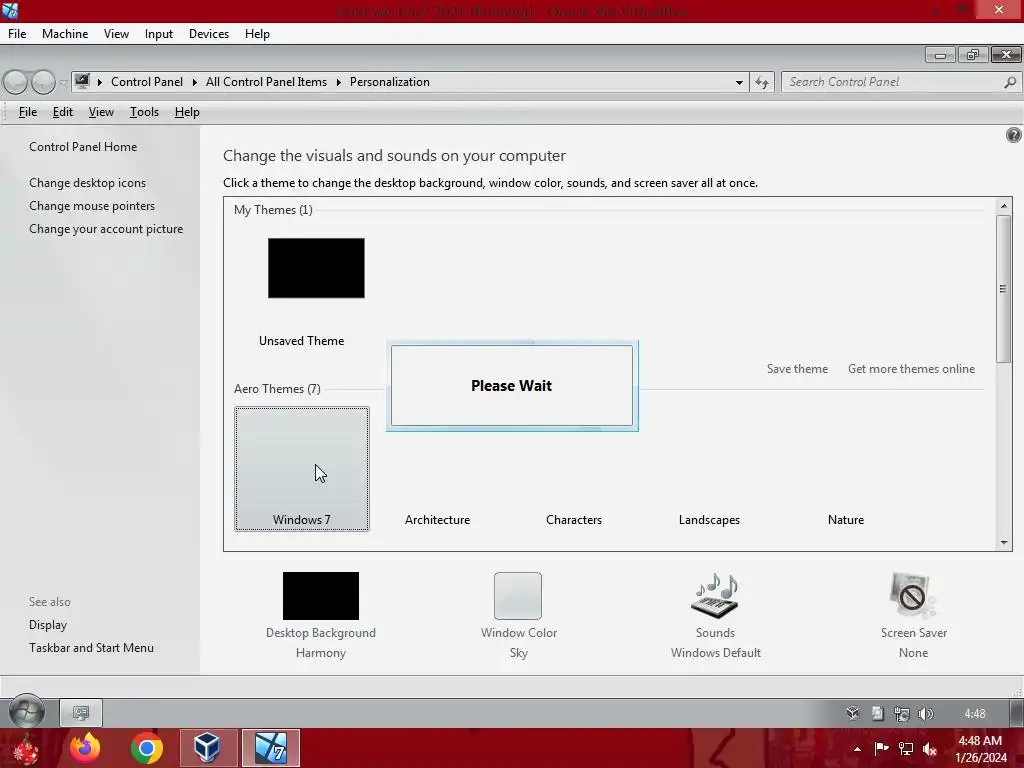Image resolution: width=1024 pixels, height=768 pixels.
Task: Open Taskbar and Start Menu link
Action: click(x=91, y=648)
